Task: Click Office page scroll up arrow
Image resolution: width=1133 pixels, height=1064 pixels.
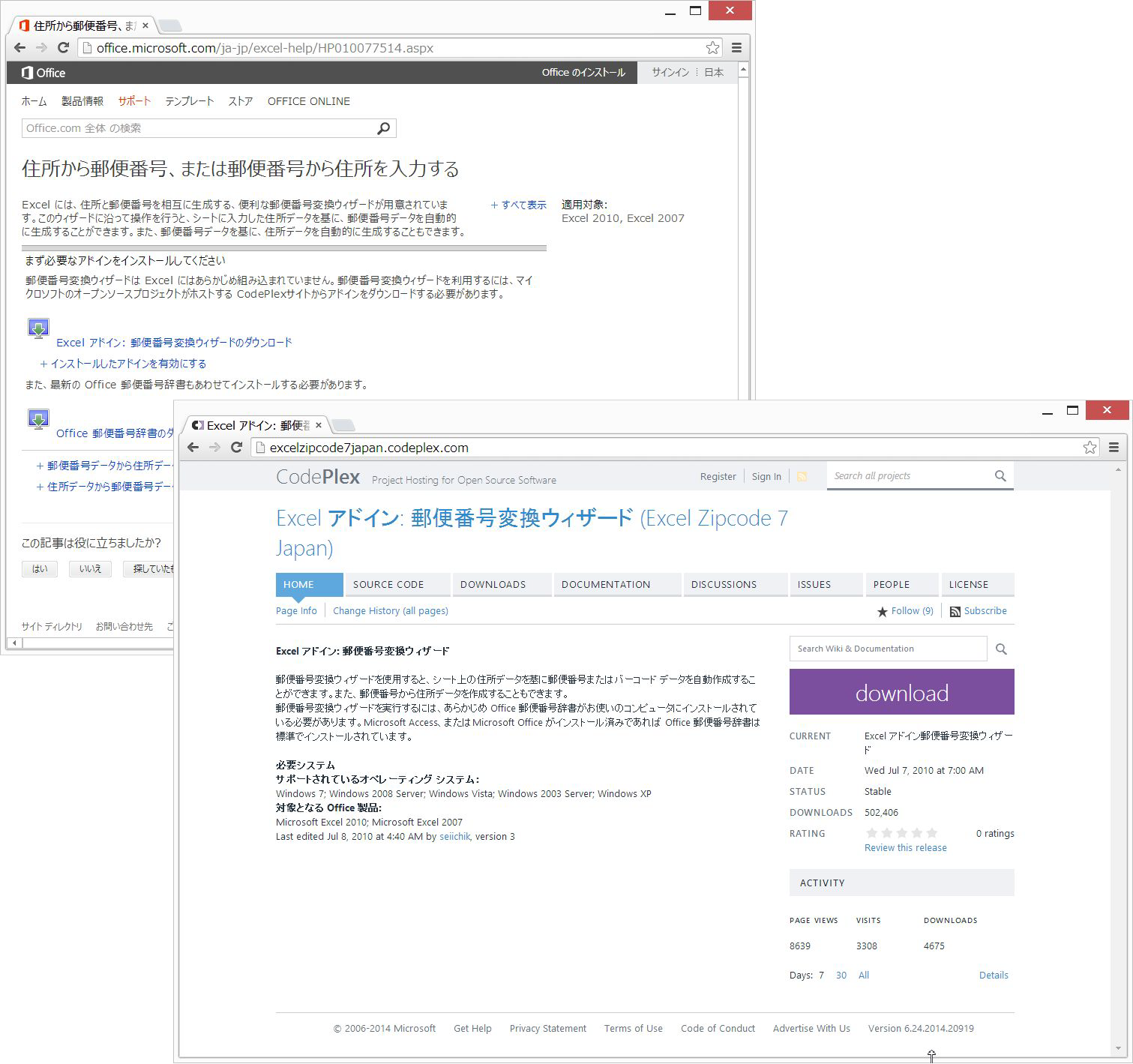Action: pos(743,70)
